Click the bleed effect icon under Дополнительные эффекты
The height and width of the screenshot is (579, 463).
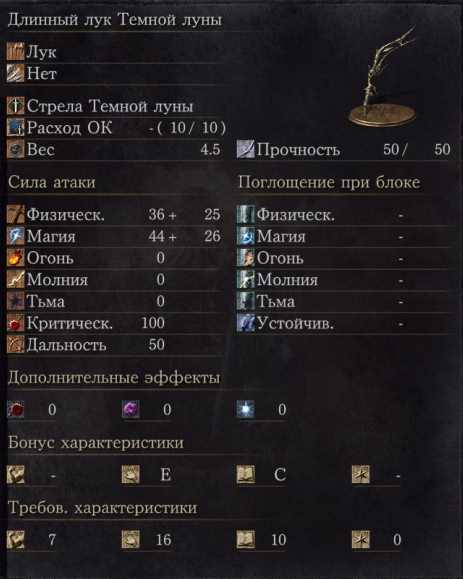(x=16, y=410)
